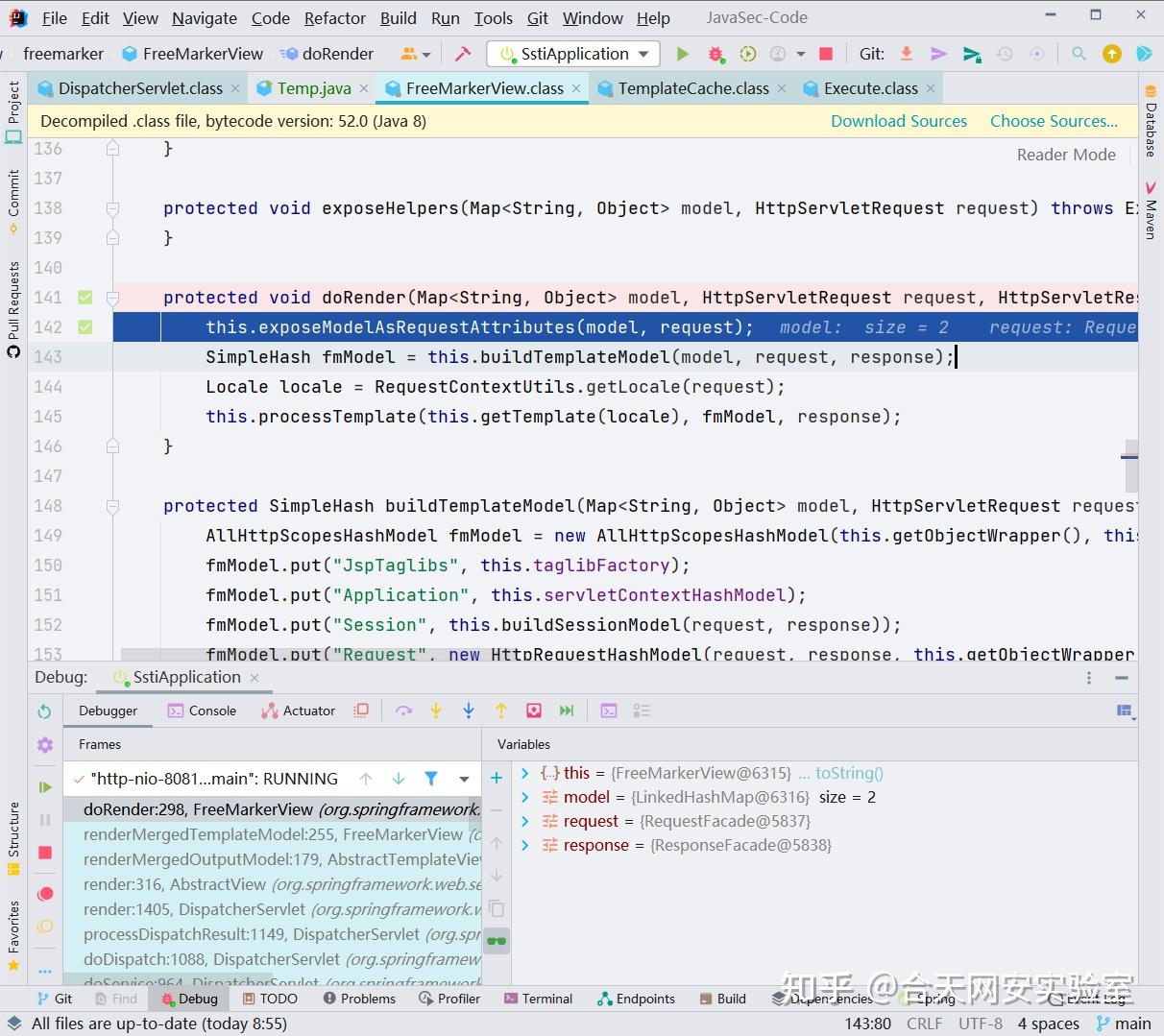Image resolution: width=1164 pixels, height=1036 pixels.
Task: Click frames filter funnel icon
Action: pyautogui.click(x=431, y=779)
